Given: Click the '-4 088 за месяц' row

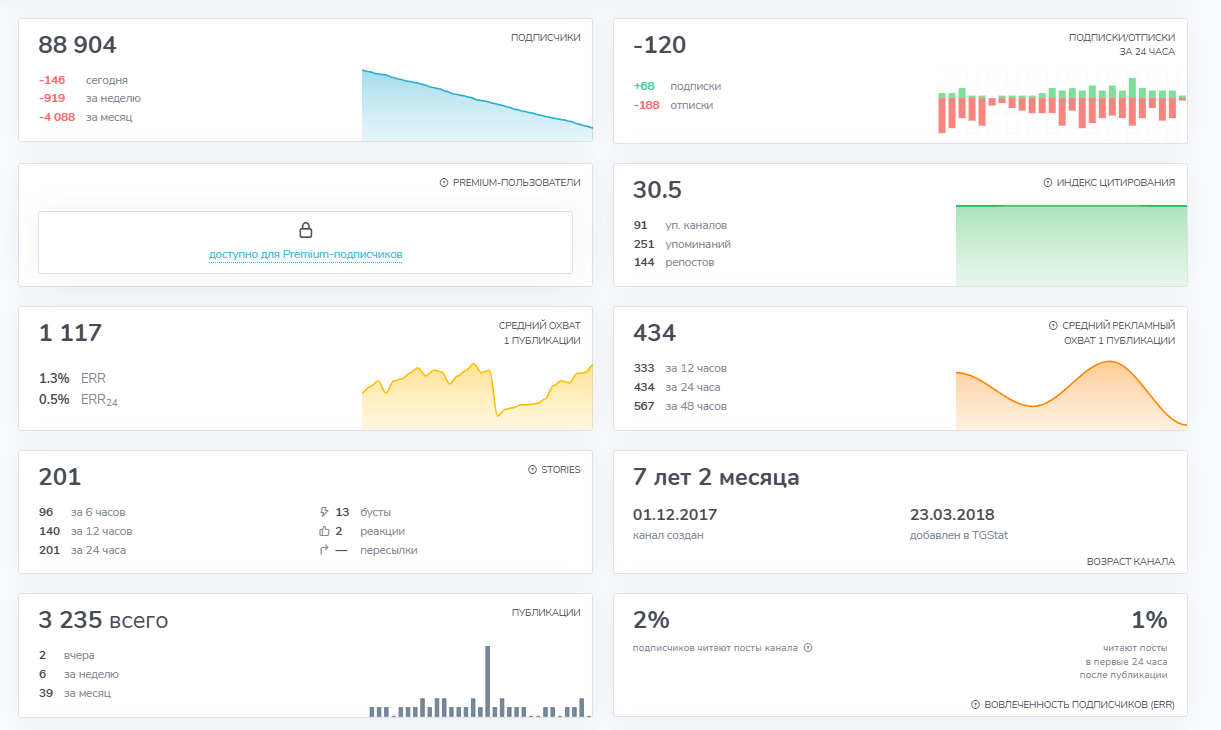Looking at the screenshot, I should coord(85,117).
